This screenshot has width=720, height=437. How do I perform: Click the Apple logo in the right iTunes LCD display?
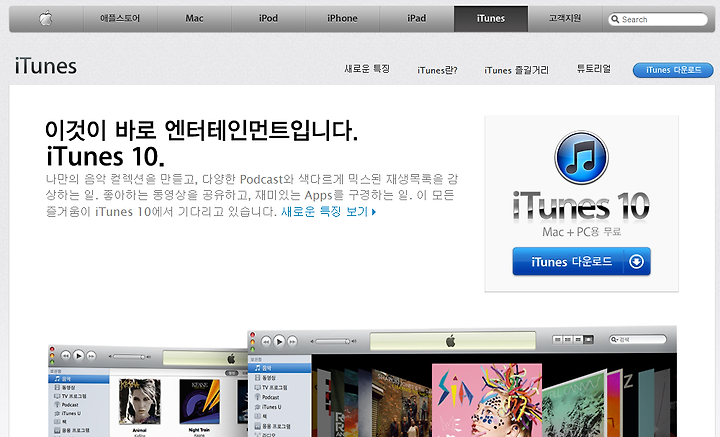coord(451,341)
